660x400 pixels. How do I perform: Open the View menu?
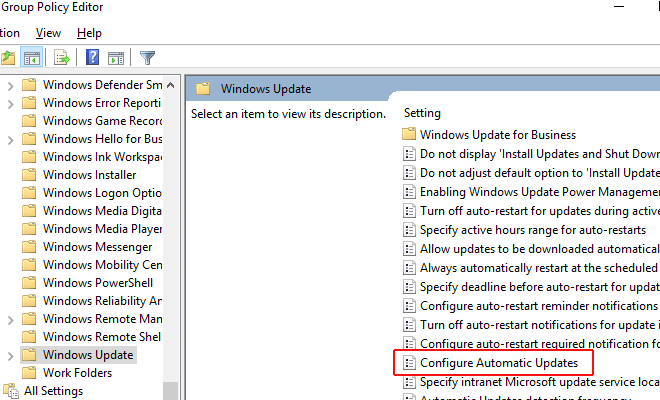pyautogui.click(x=48, y=33)
